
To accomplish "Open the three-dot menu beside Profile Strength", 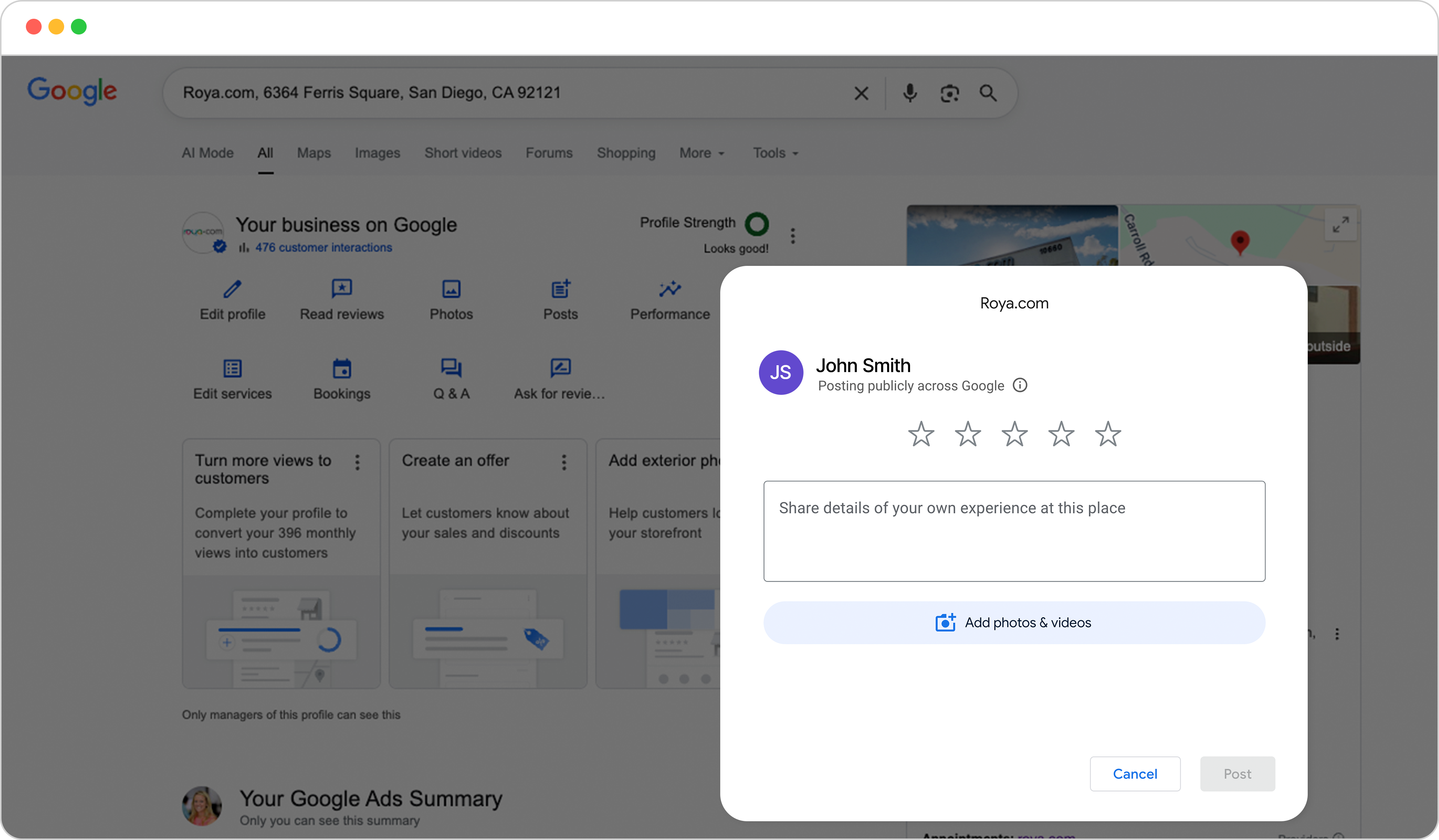I will 793,235.
